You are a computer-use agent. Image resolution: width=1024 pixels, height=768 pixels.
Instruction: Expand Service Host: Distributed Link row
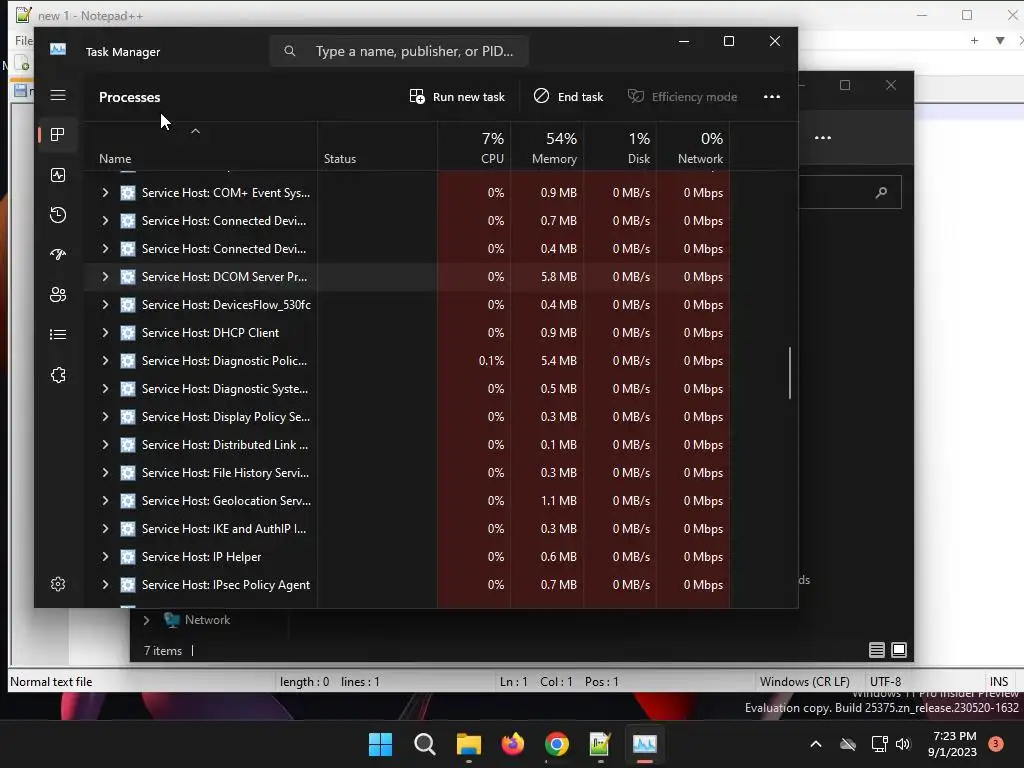coord(104,445)
